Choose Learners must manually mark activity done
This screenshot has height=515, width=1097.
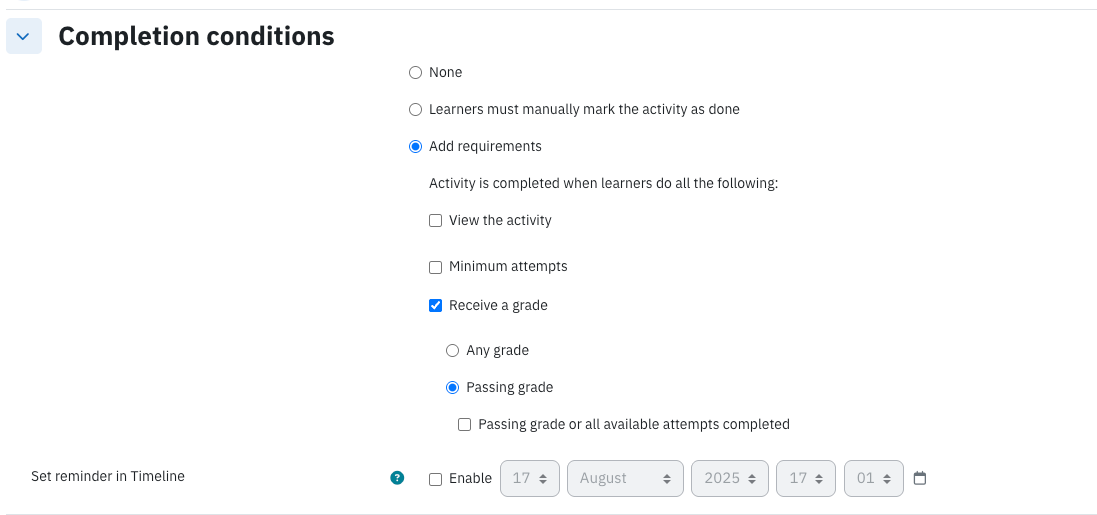coord(416,109)
